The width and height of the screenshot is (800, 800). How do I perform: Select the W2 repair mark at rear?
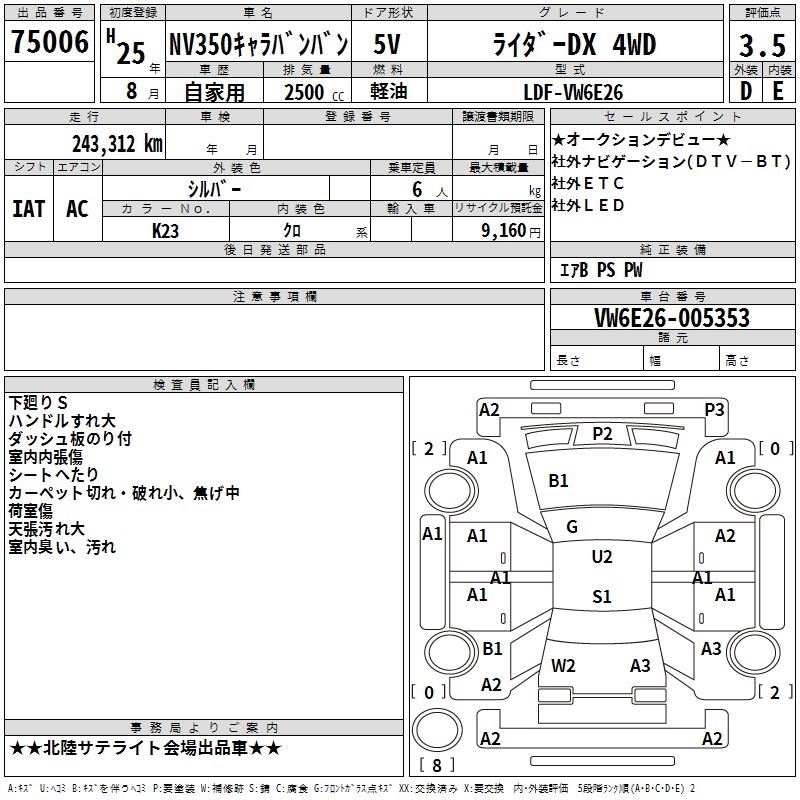click(x=563, y=665)
